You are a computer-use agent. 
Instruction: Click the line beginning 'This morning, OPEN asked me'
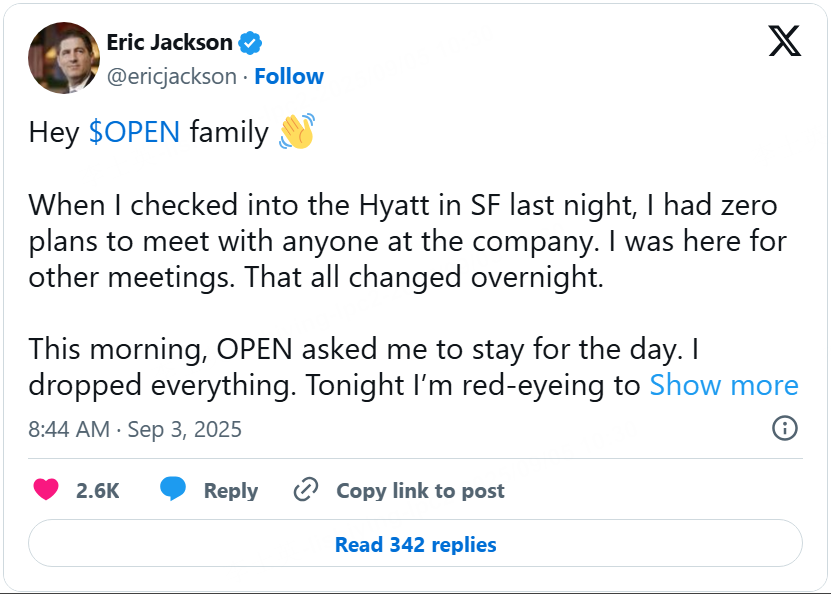coord(364,349)
